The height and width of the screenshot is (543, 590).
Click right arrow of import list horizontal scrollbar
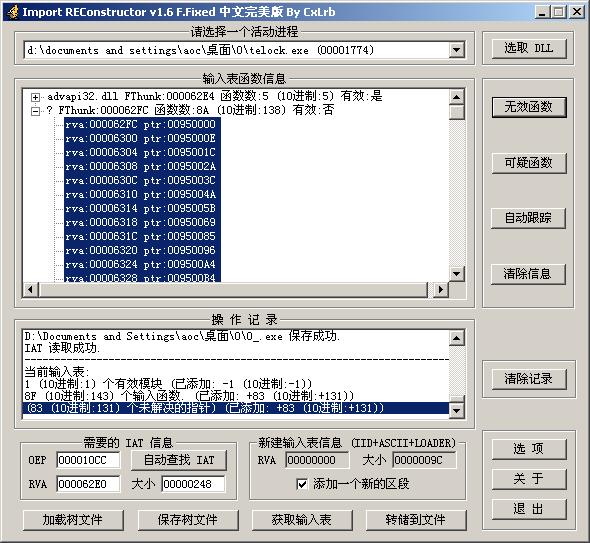441,290
